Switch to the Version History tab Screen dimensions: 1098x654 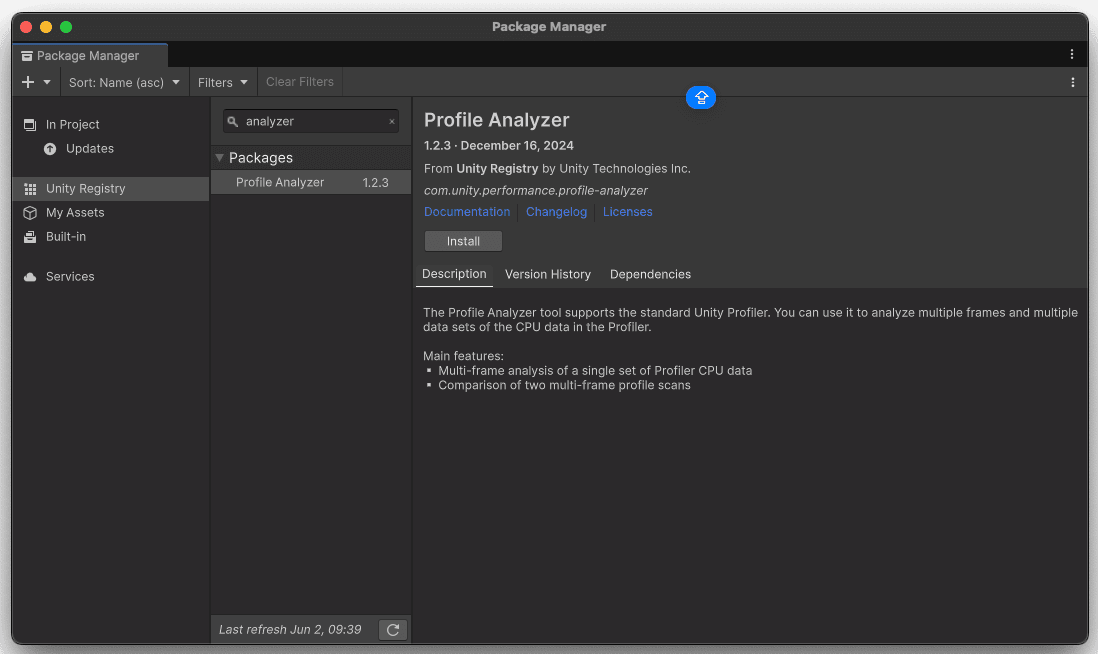point(547,274)
